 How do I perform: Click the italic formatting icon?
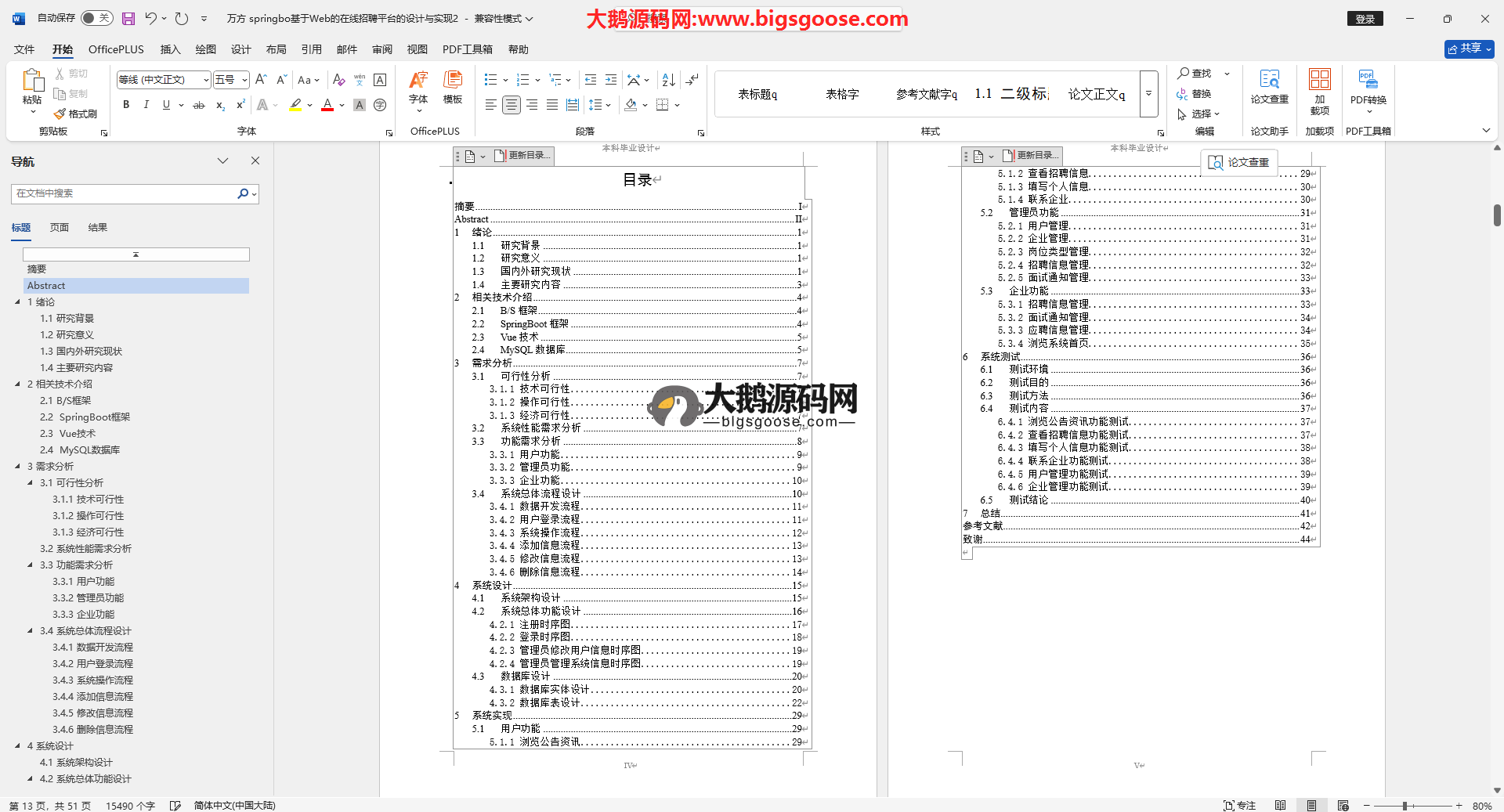(146, 105)
